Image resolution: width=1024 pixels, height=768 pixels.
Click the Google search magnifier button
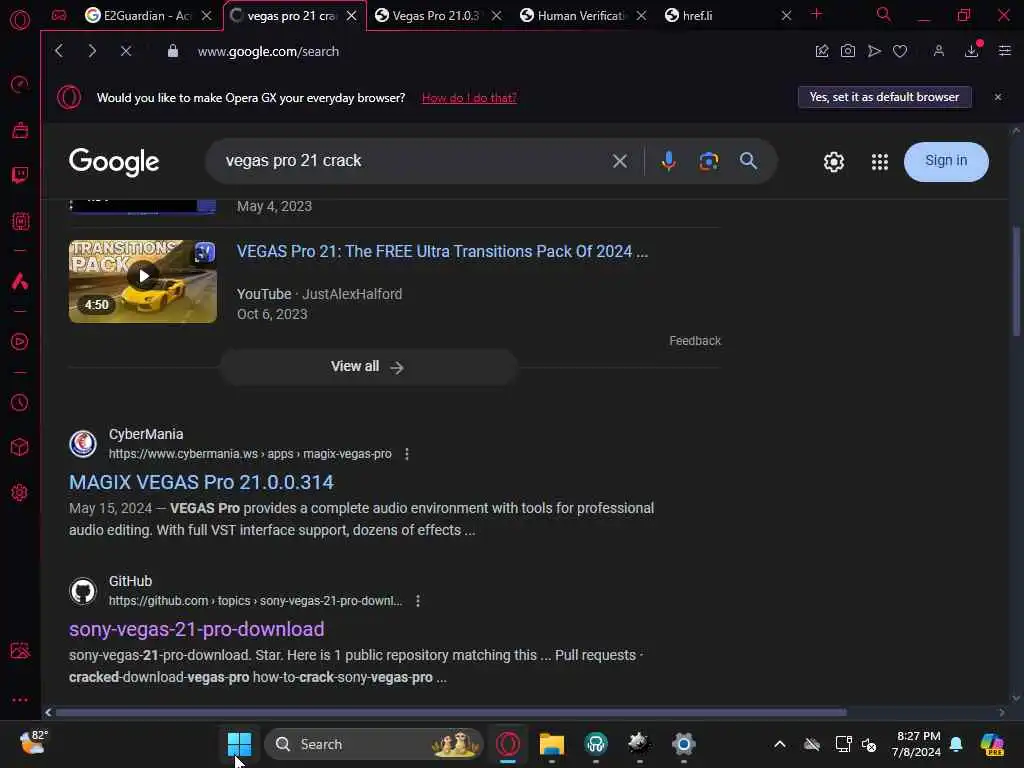[748, 161]
